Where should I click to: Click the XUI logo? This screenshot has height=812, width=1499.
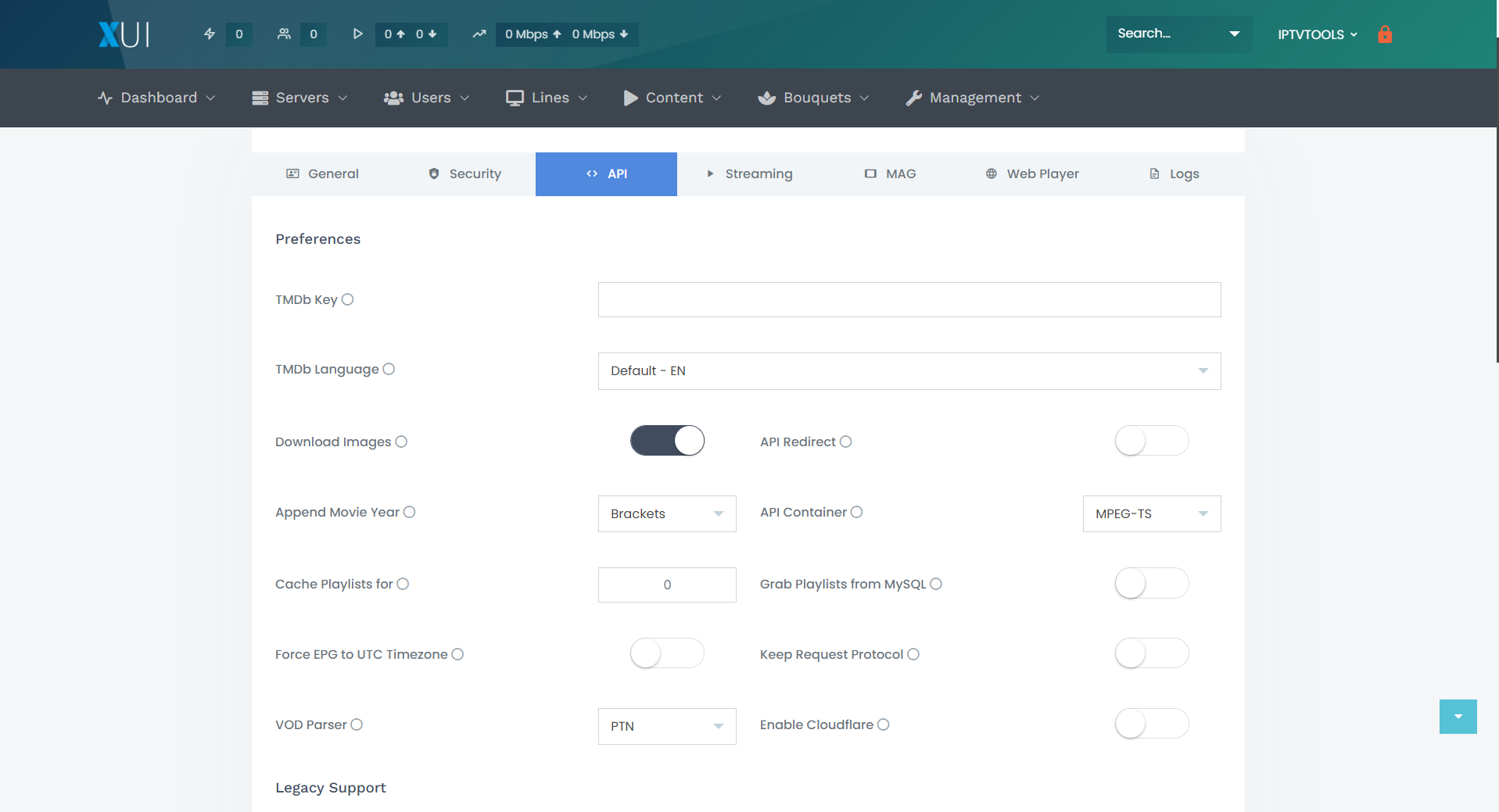click(x=124, y=34)
